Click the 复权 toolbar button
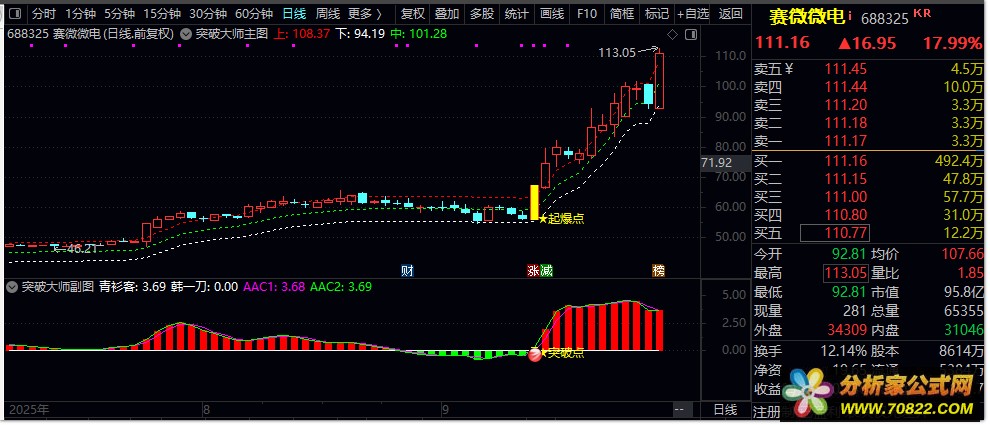The width and height of the screenshot is (990, 425). pyautogui.click(x=413, y=13)
